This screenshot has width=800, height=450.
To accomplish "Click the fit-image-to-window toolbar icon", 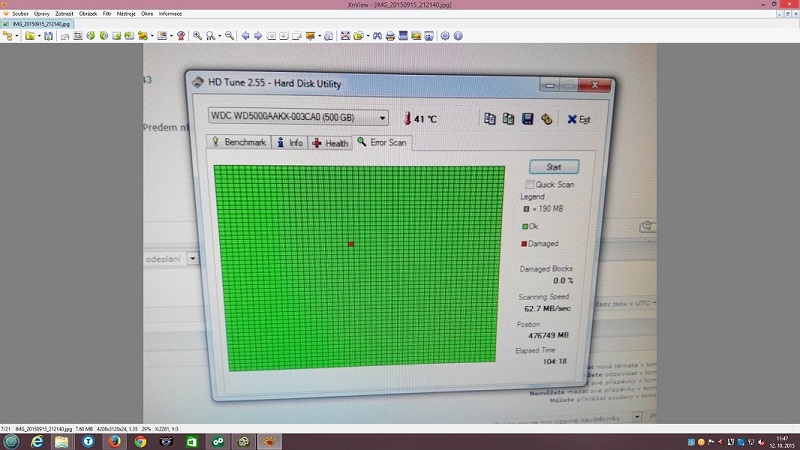I will 345,36.
